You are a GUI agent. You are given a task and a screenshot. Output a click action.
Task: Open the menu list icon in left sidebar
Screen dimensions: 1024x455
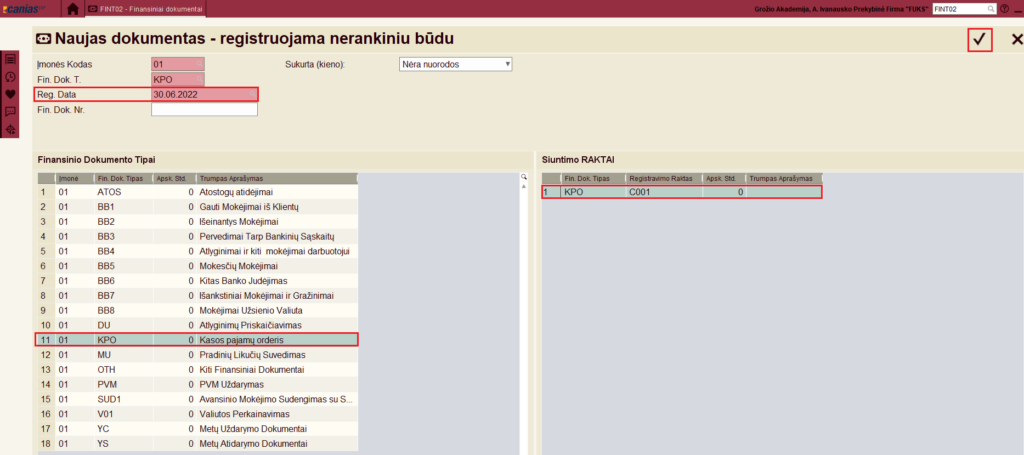coord(10,59)
